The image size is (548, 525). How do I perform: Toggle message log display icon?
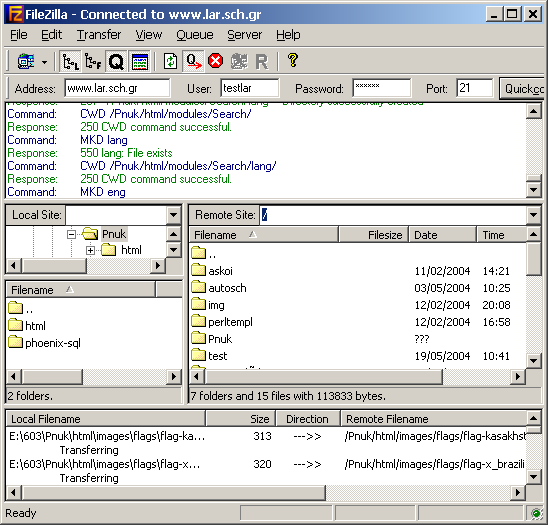(x=139, y=62)
